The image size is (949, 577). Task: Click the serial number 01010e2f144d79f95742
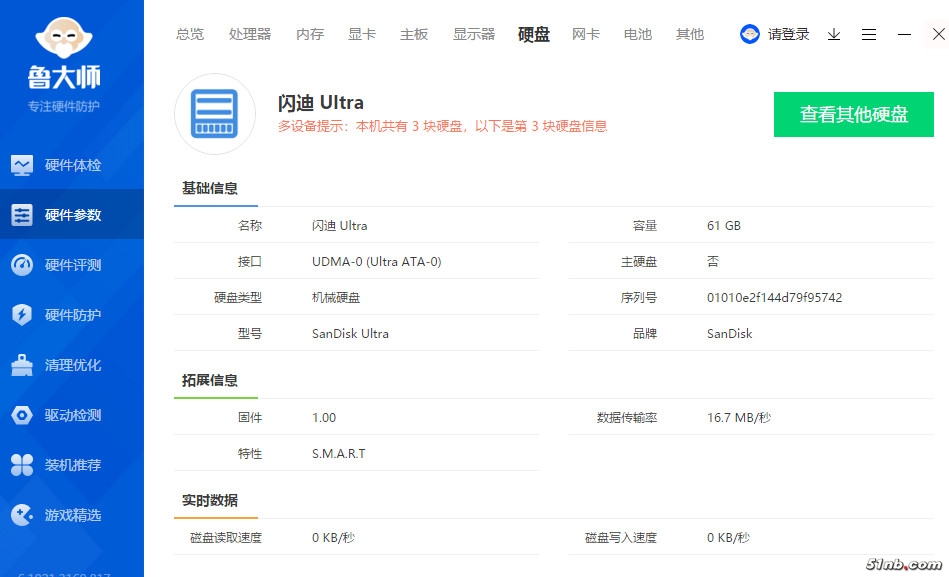pyautogui.click(x=774, y=298)
